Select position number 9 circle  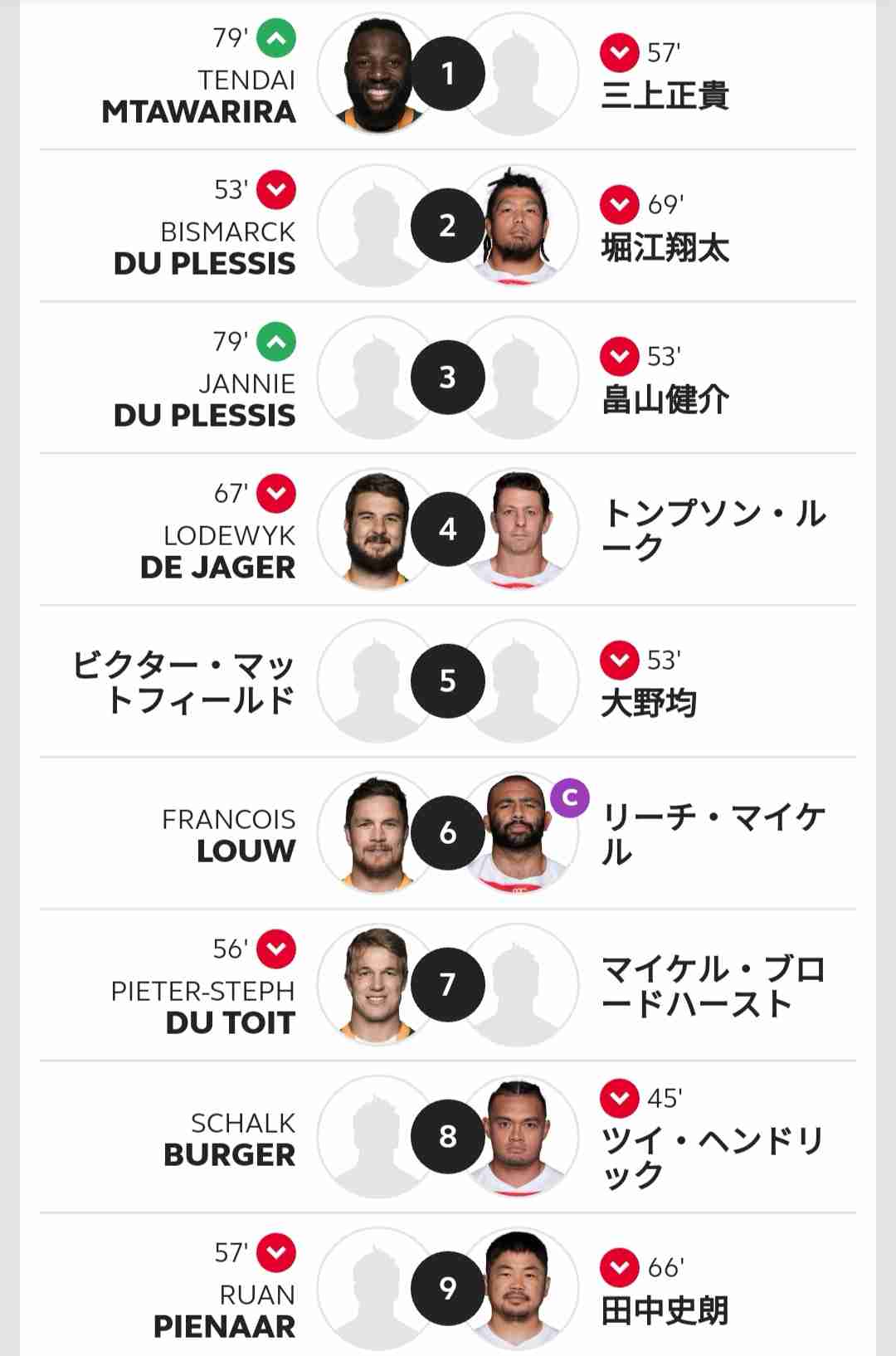click(448, 1289)
